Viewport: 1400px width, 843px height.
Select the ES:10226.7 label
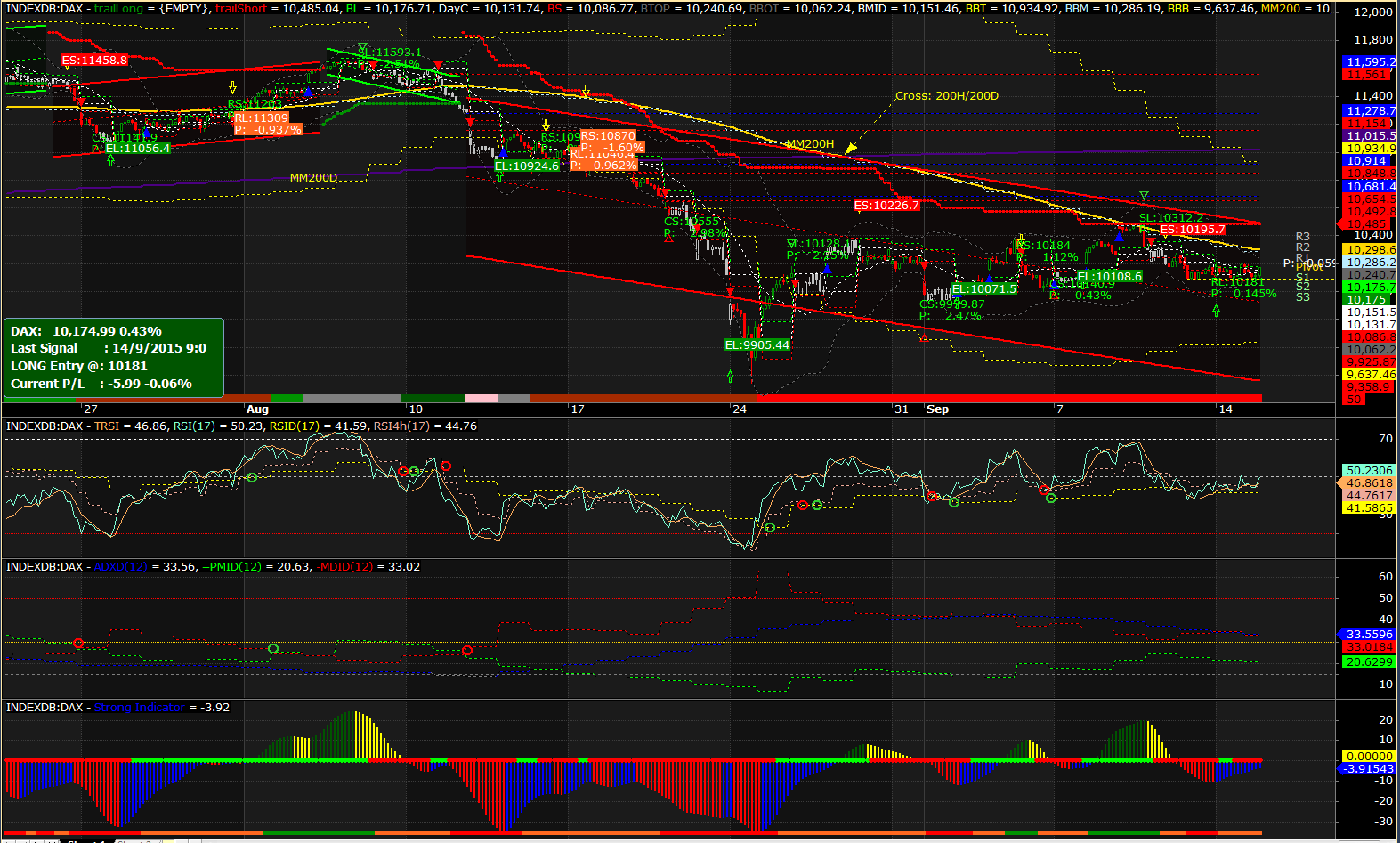pos(886,206)
